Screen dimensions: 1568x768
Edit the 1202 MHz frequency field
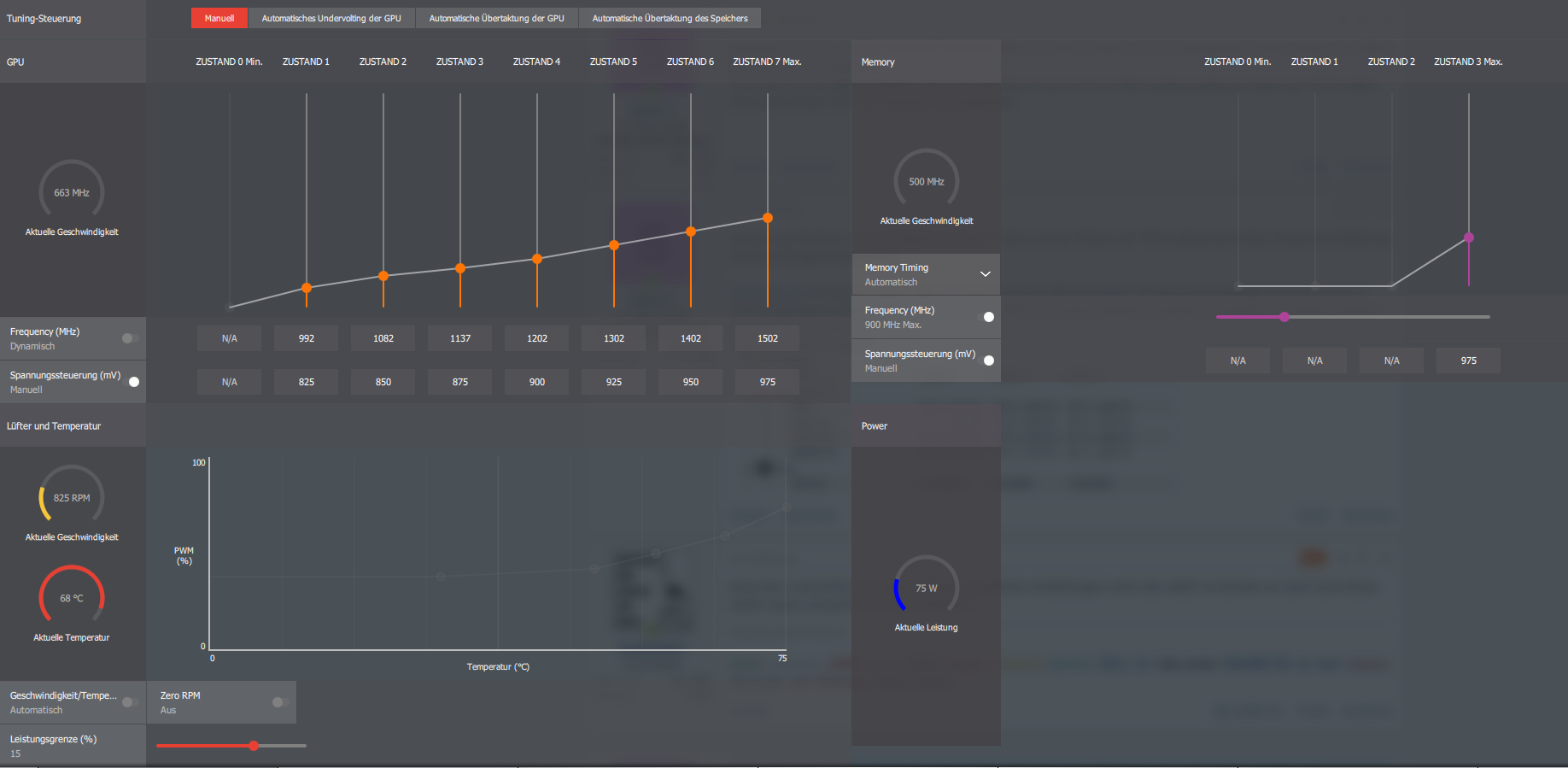click(537, 338)
